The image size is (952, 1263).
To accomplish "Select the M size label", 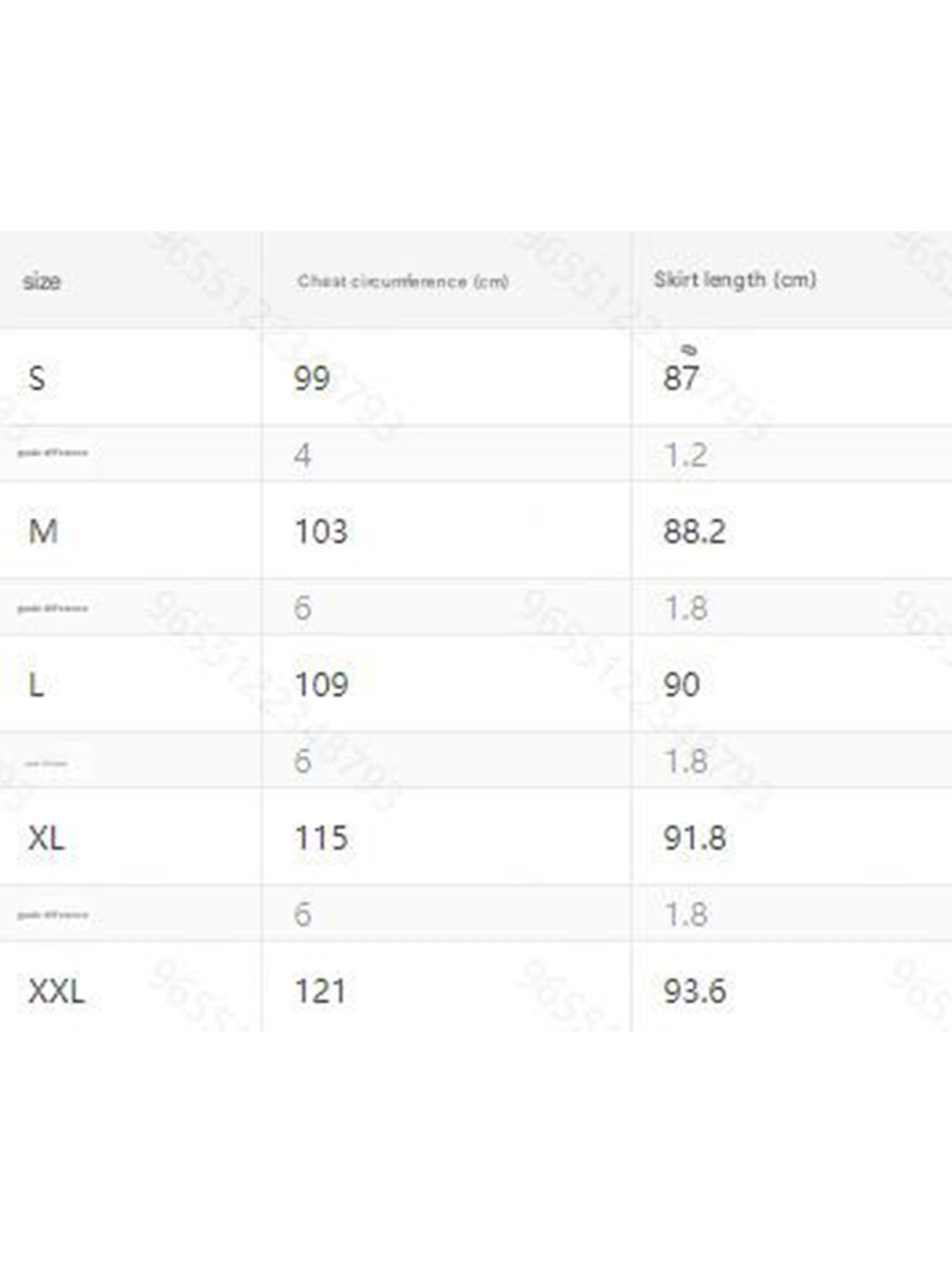I will (x=43, y=531).
